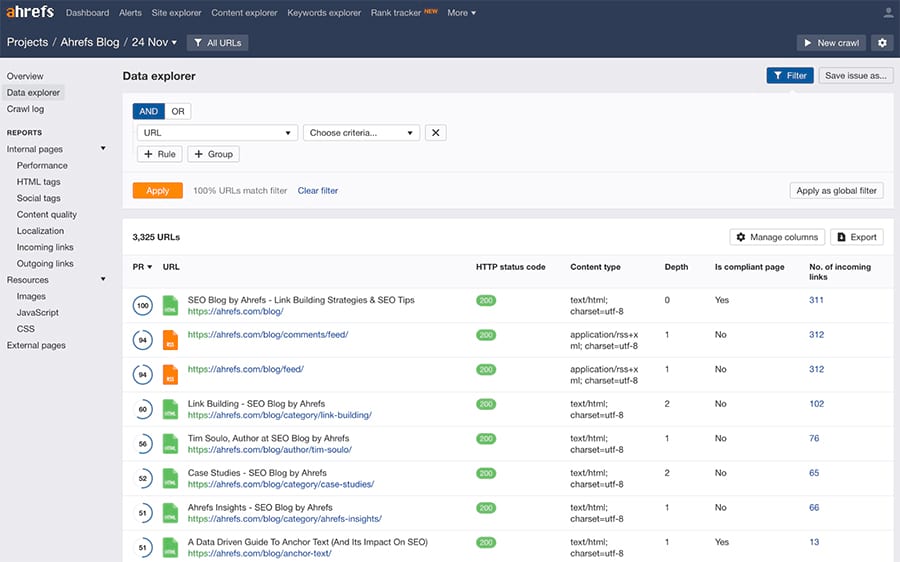The width and height of the screenshot is (900, 562).
Task: Toggle the Filter panel button
Action: coord(789,75)
